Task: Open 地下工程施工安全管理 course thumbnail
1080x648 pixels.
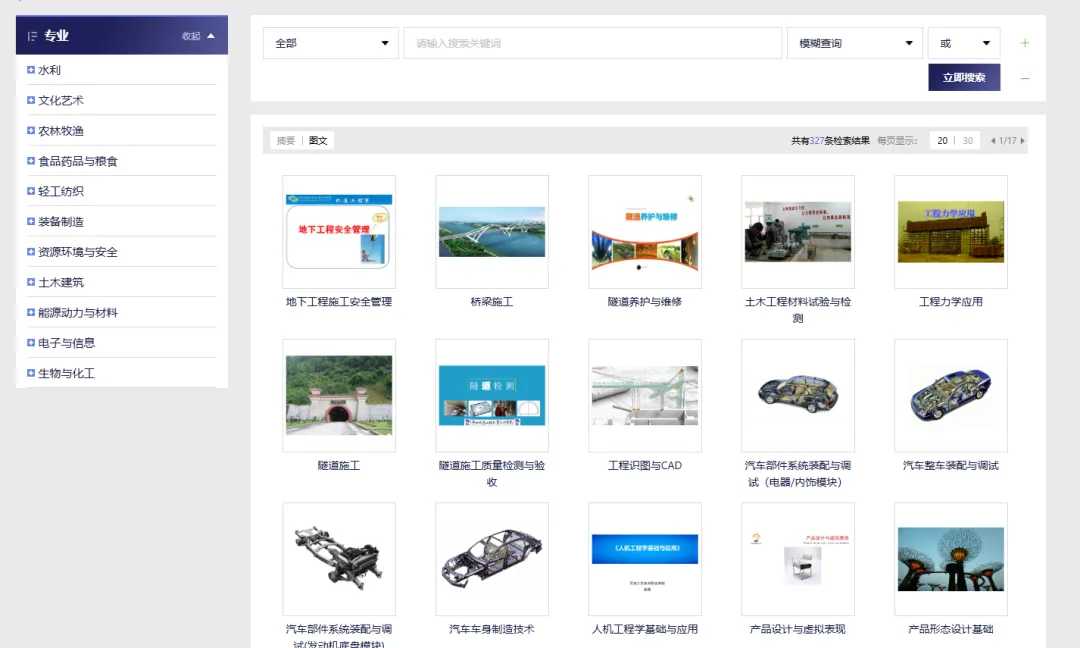Action: (339, 231)
